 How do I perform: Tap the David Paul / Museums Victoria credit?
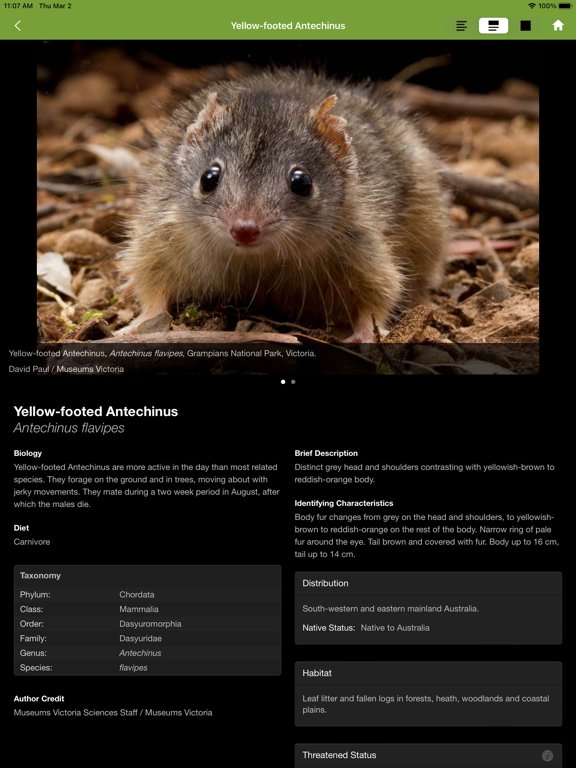pos(66,369)
